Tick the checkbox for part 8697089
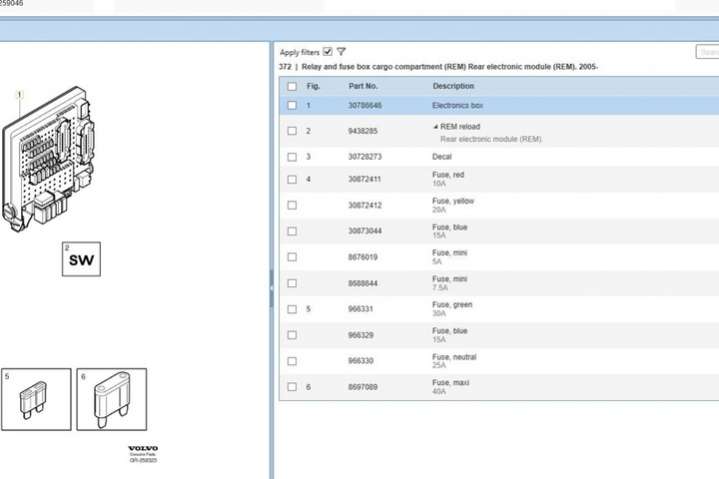Image resolution: width=719 pixels, height=479 pixels. pyautogui.click(x=292, y=387)
